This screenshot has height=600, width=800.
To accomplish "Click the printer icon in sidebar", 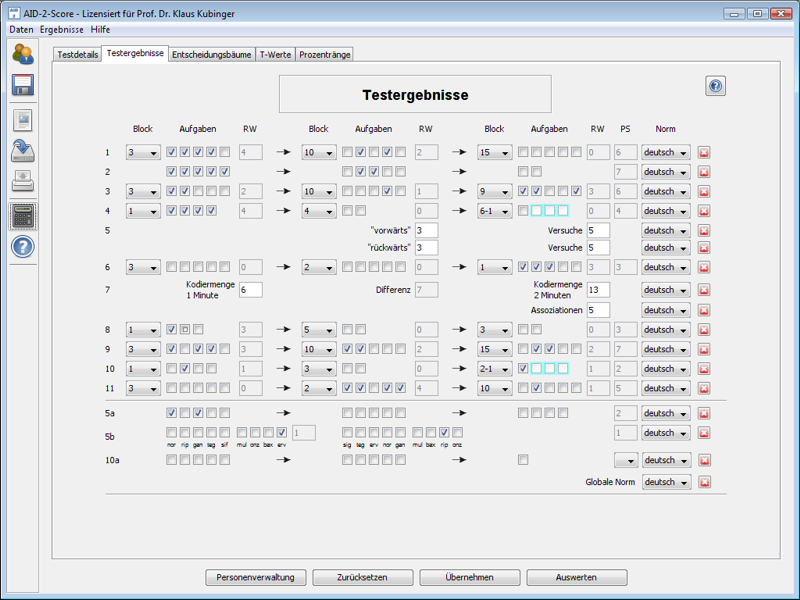I will 23,182.
